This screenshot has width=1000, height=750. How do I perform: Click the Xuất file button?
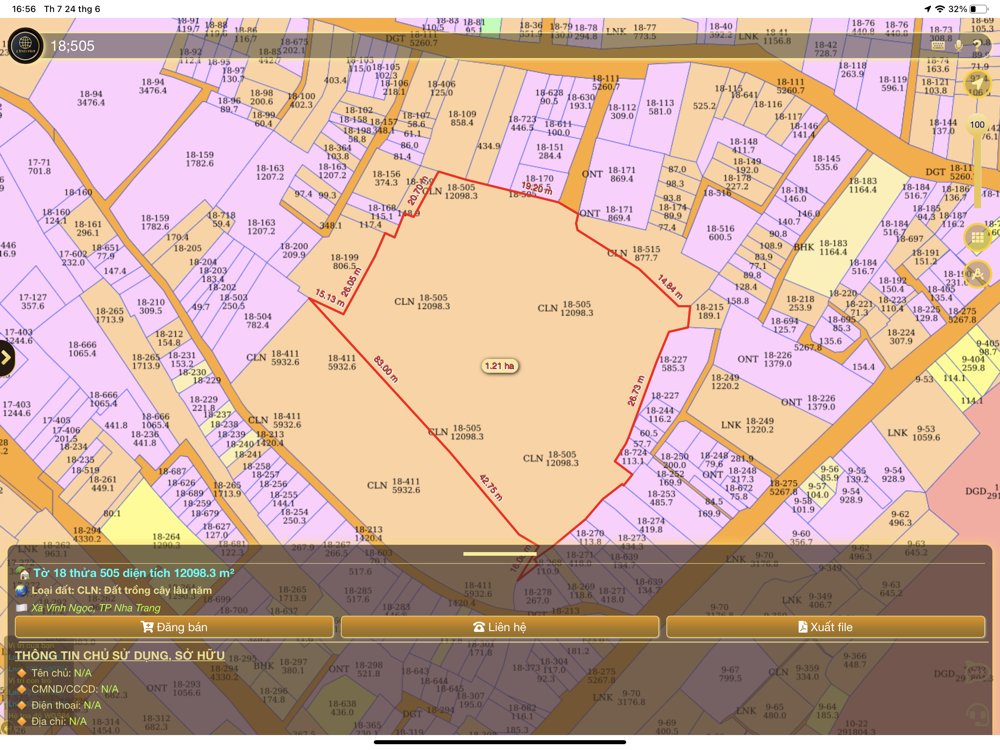[x=825, y=627]
